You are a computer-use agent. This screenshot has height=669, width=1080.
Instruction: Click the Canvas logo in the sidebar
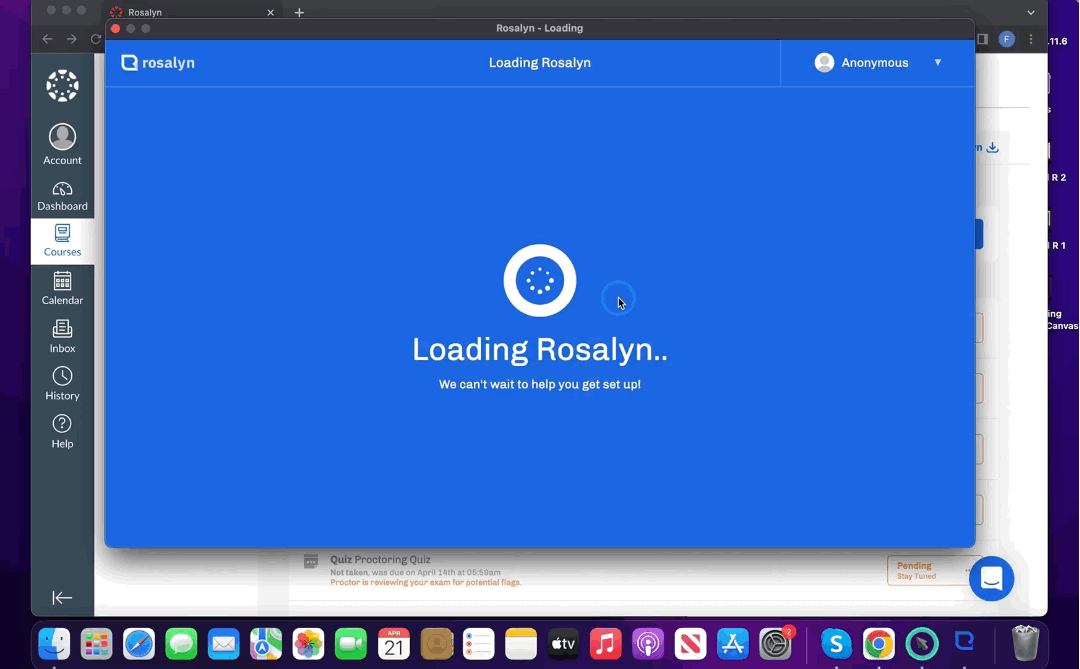pos(62,86)
